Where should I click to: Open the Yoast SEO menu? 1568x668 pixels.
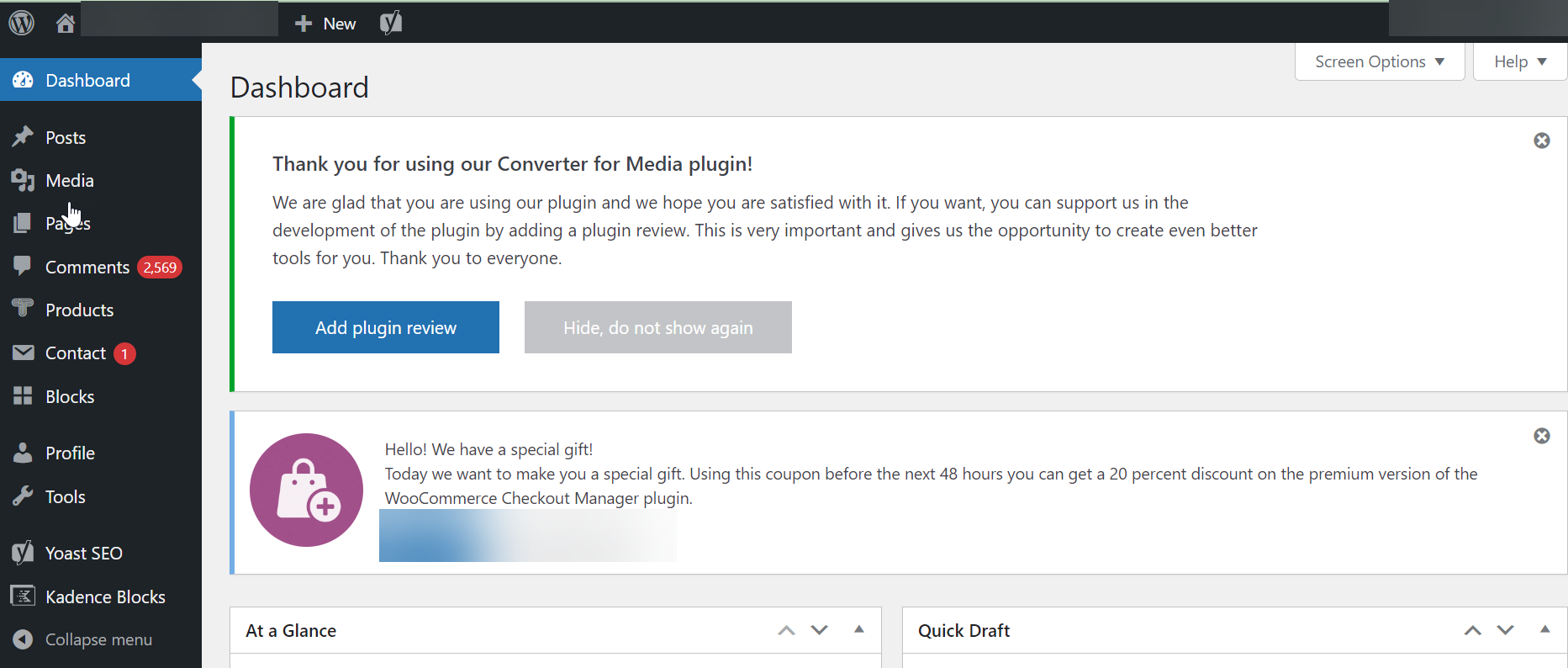coord(101,553)
